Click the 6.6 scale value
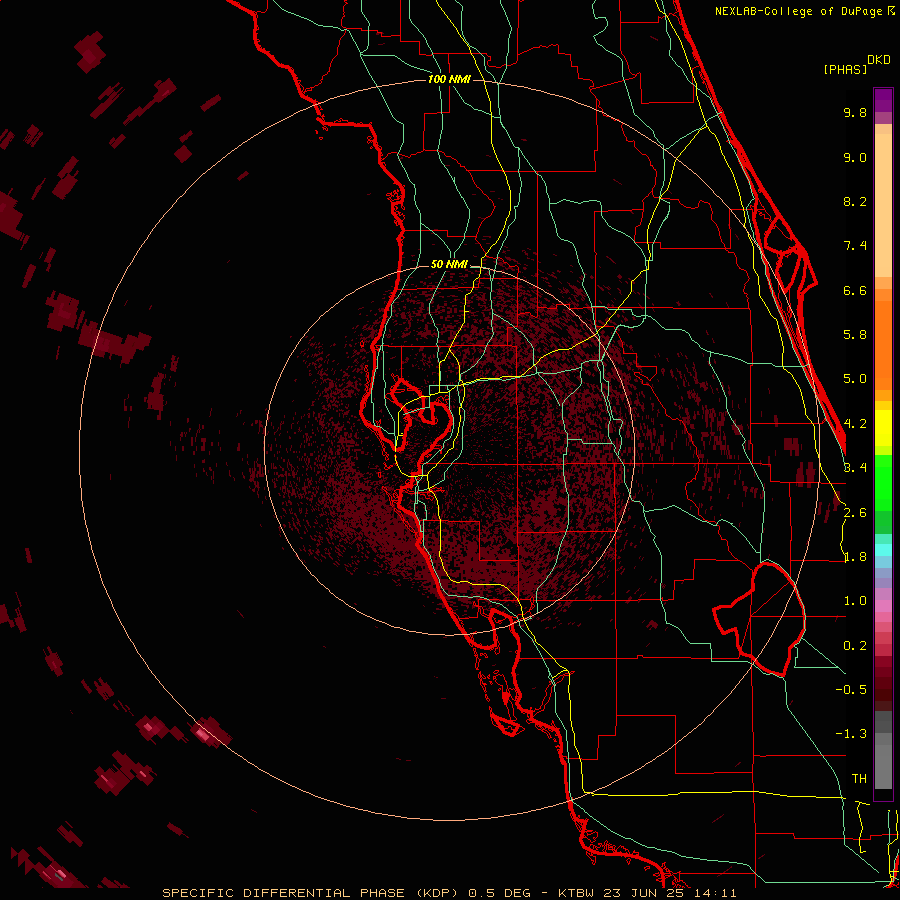This screenshot has height=900, width=900. click(855, 290)
